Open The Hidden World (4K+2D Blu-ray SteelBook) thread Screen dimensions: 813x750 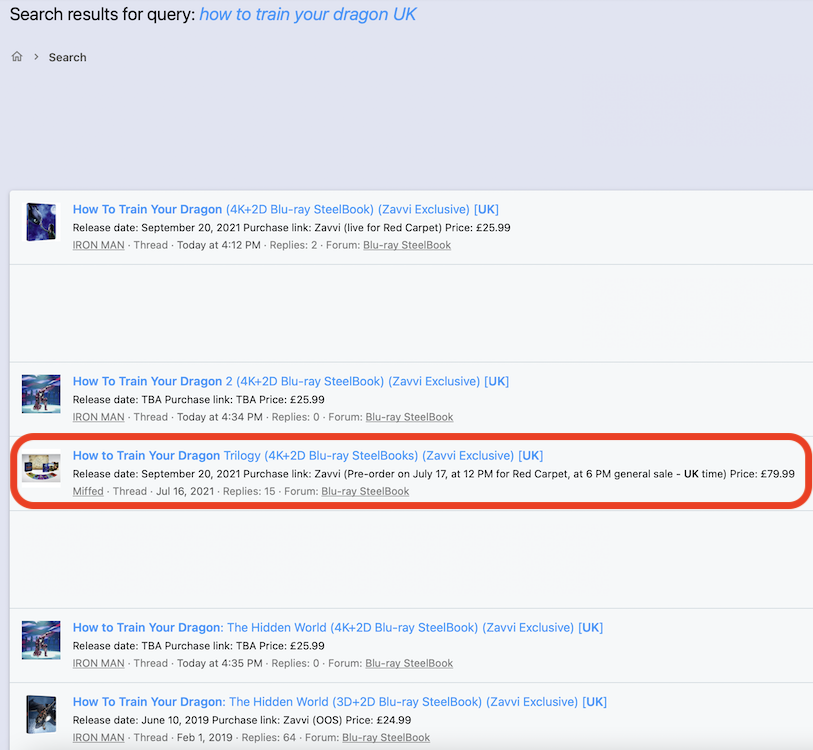pos(338,628)
